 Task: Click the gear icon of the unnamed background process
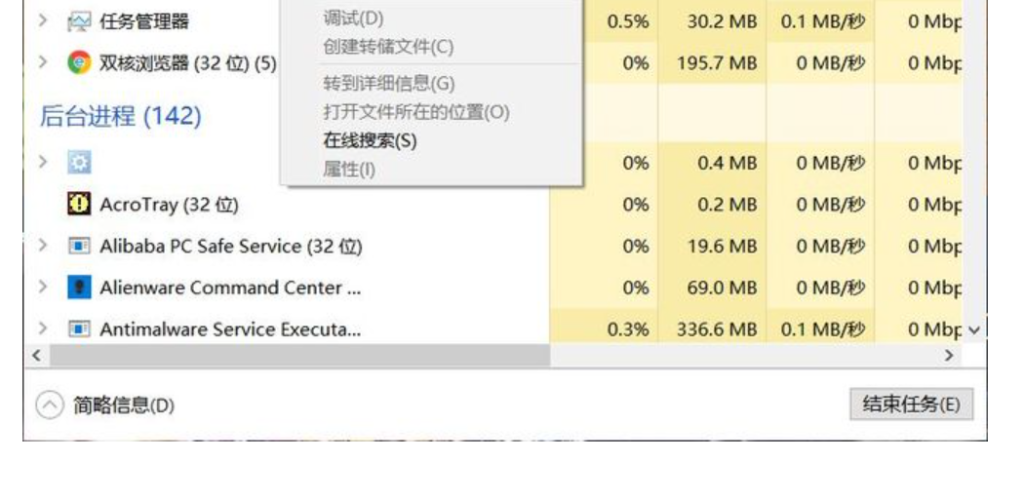coord(79,162)
